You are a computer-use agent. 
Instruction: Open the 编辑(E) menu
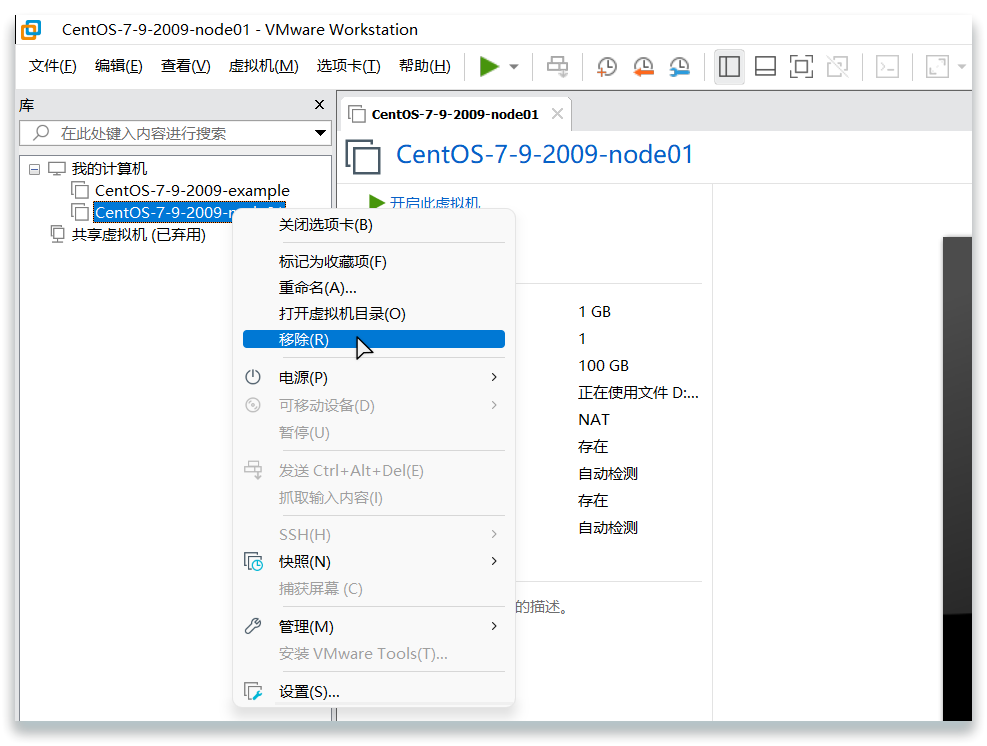[118, 66]
